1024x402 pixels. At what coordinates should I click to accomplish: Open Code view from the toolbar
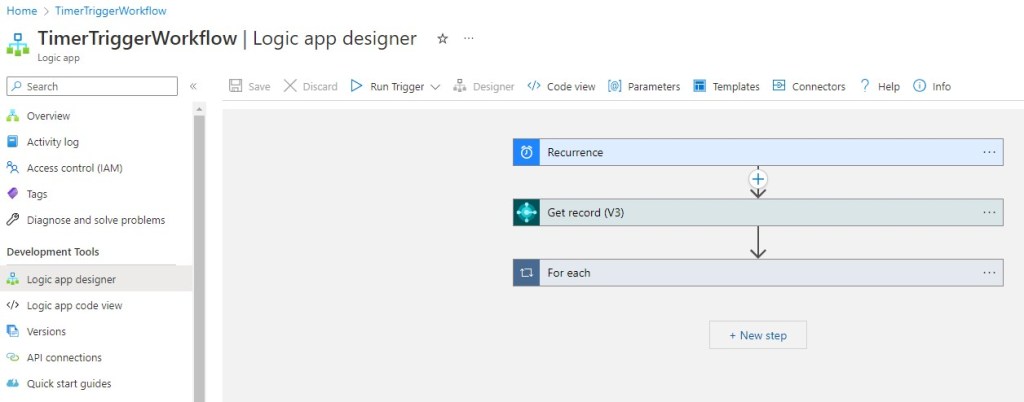(561, 87)
